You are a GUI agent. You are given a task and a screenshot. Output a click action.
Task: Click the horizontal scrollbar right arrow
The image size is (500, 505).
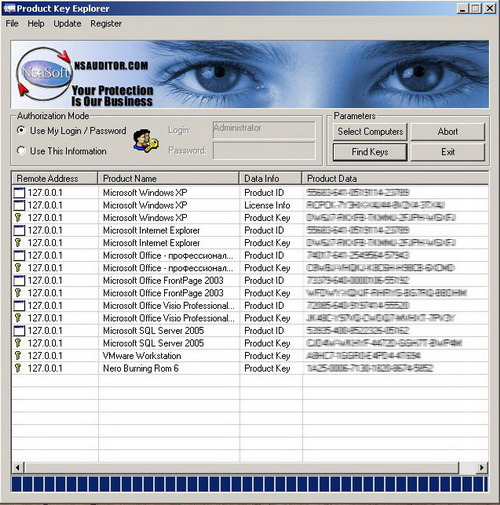(481, 467)
